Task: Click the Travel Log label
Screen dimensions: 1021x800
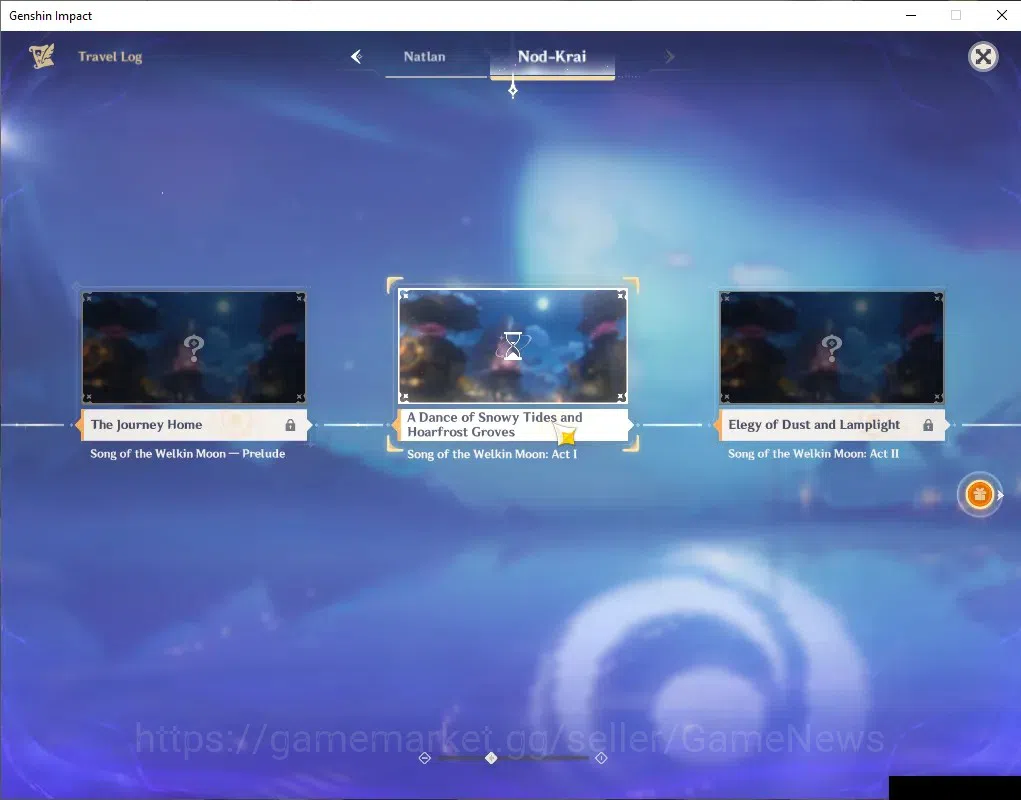Action: click(110, 57)
